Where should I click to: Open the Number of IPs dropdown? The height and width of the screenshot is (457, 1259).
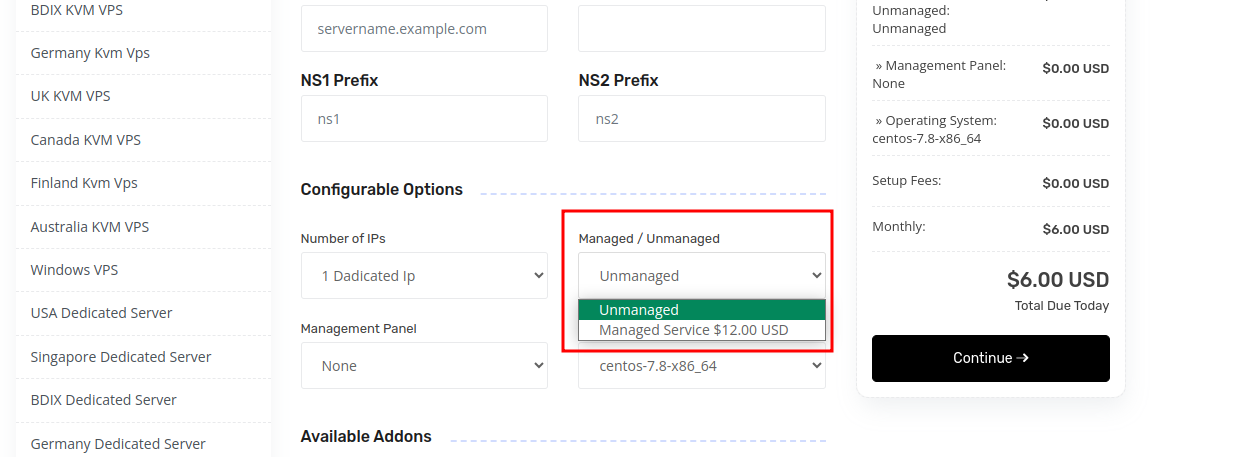(x=424, y=276)
